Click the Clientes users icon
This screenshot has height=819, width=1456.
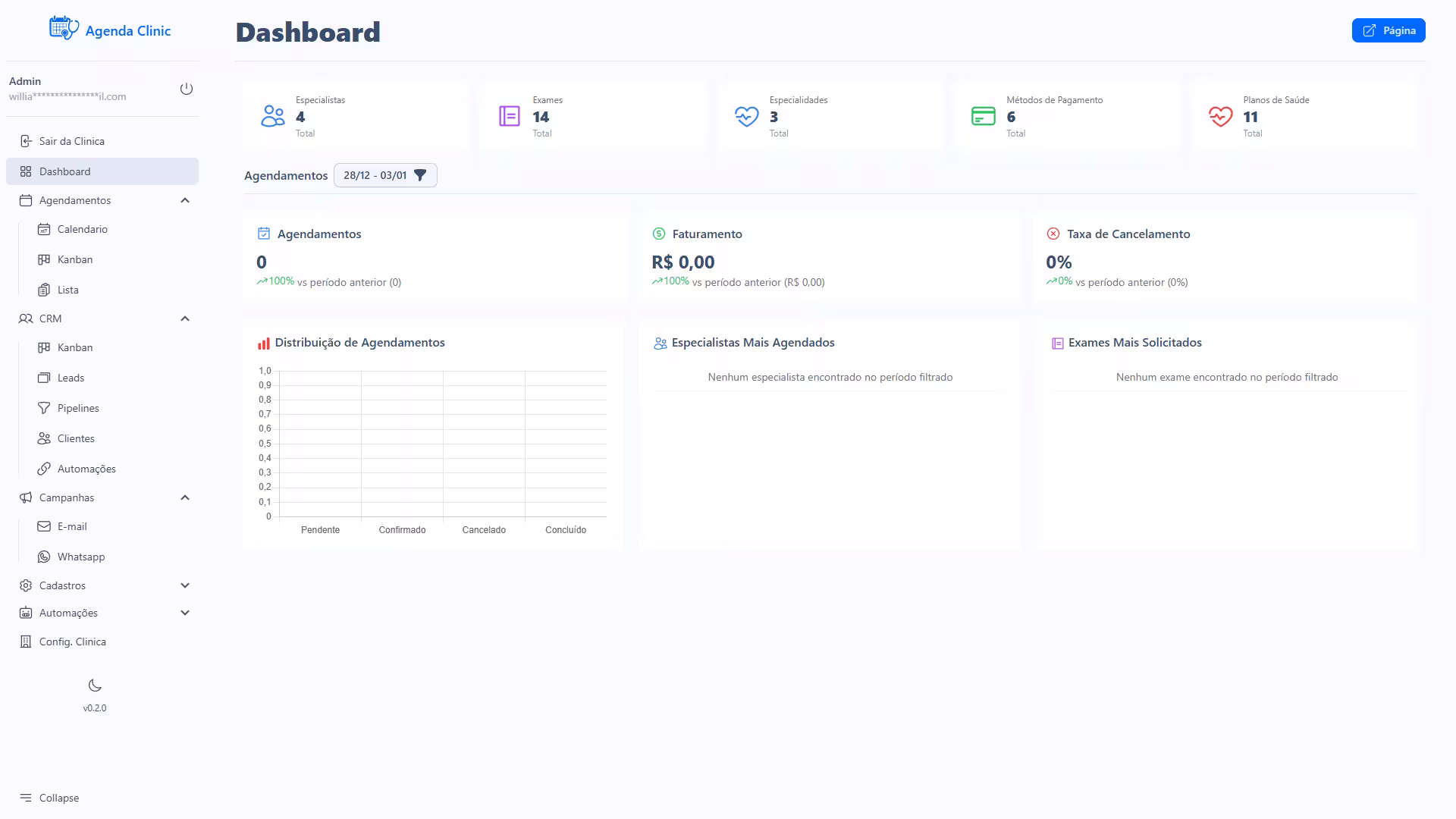click(x=44, y=438)
